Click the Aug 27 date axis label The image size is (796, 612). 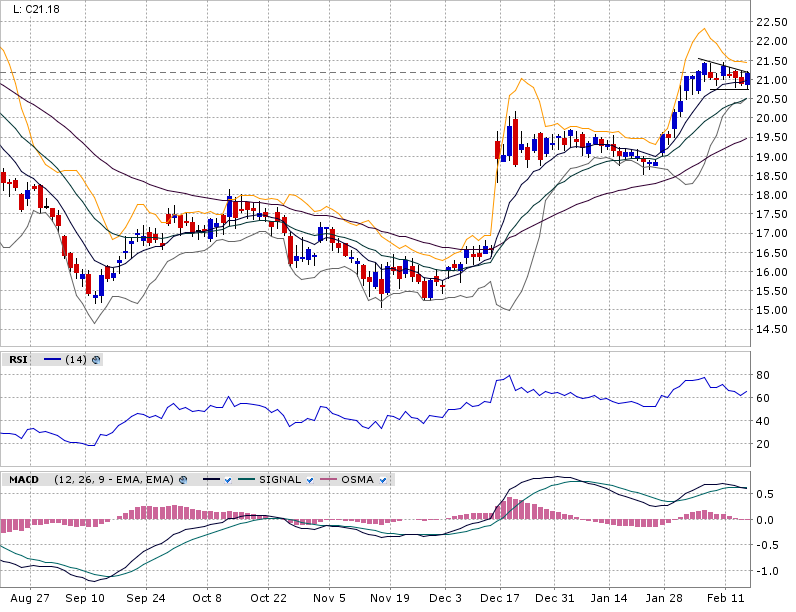(x=30, y=598)
